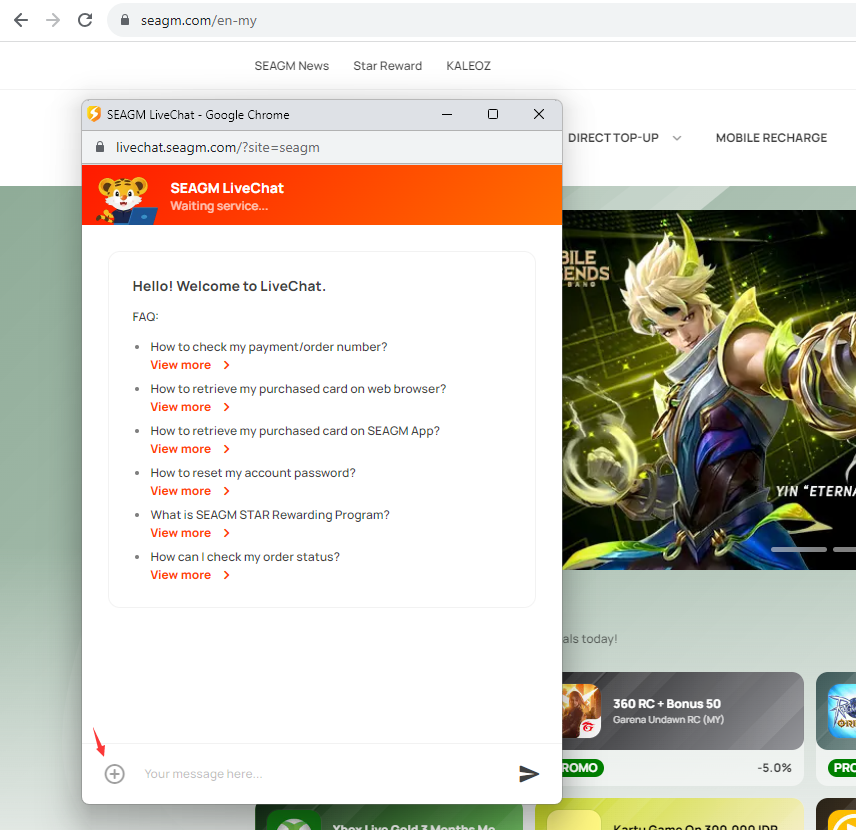Click the chevron beside web browser card View more

click(x=227, y=407)
